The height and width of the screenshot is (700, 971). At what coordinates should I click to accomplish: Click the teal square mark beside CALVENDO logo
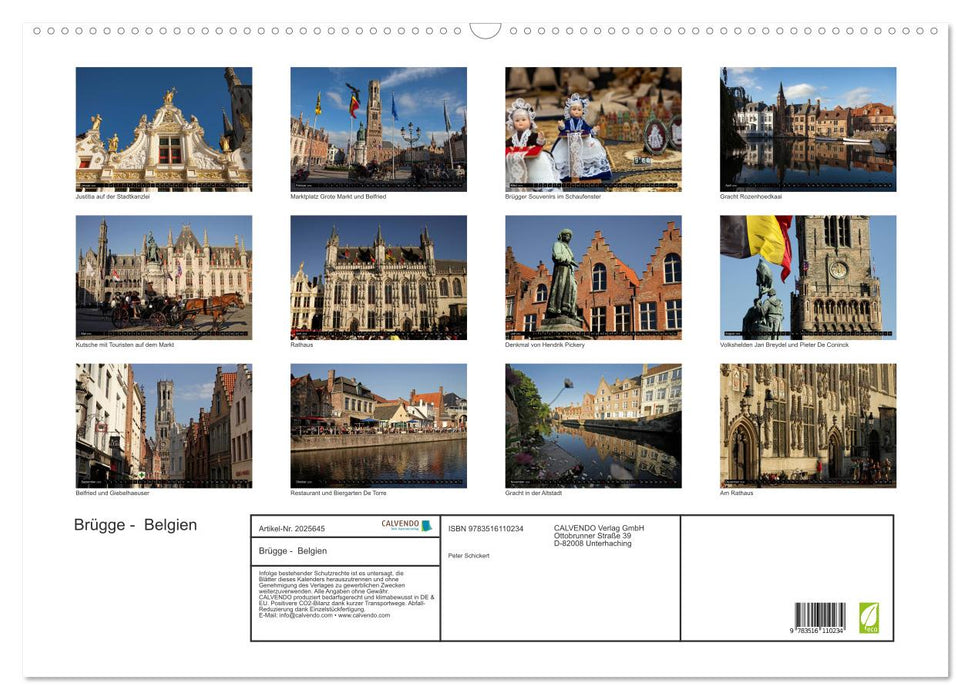(x=428, y=527)
